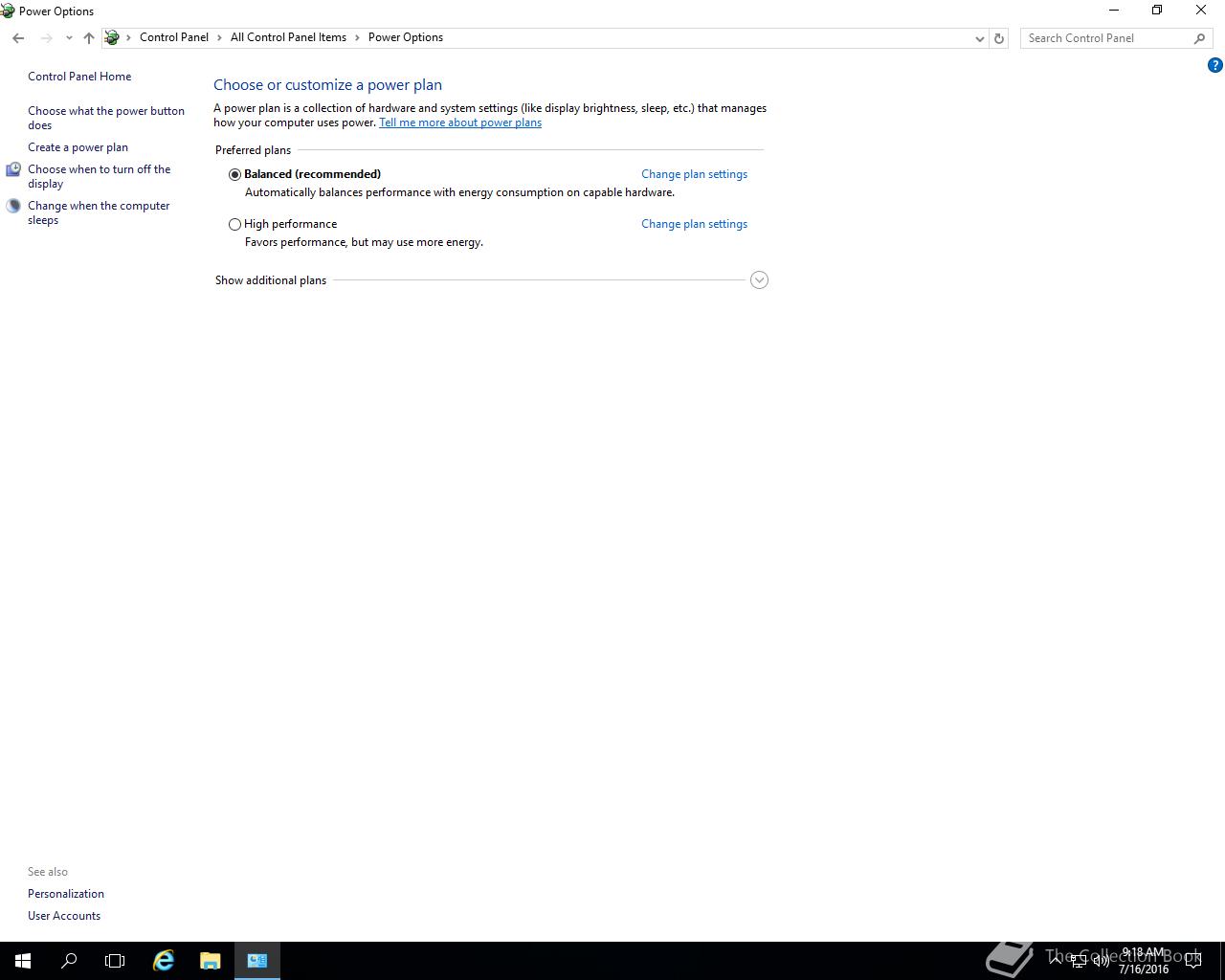Open Change plan settings for High performance

[694, 224]
